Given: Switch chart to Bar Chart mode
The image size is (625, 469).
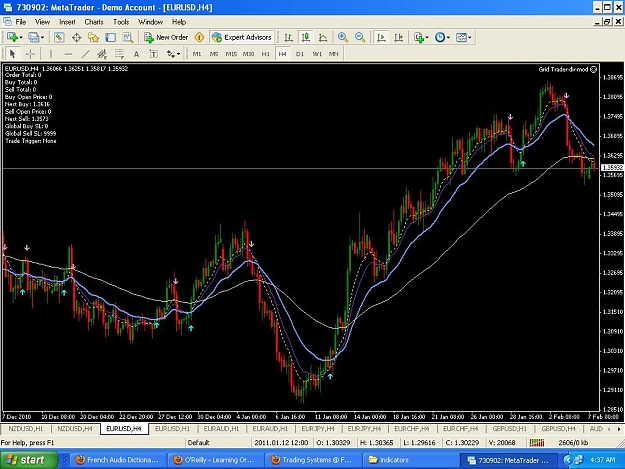Looking at the screenshot, I should (x=288, y=37).
